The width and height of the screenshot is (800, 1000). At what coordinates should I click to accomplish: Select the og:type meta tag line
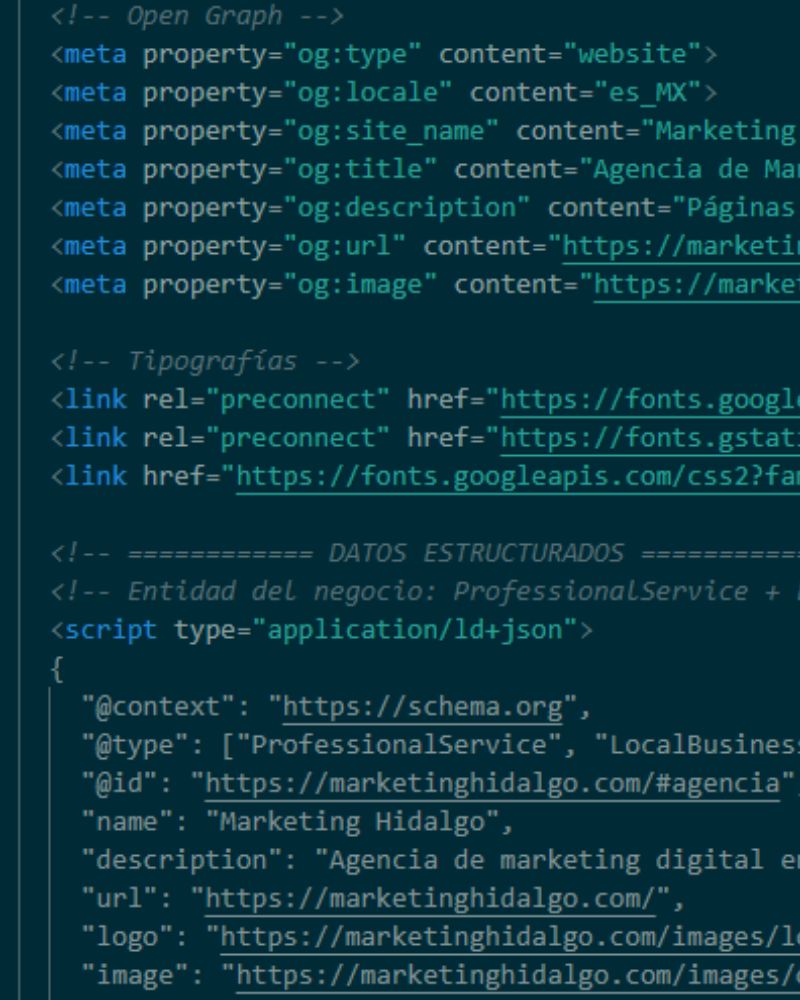[x=384, y=54]
